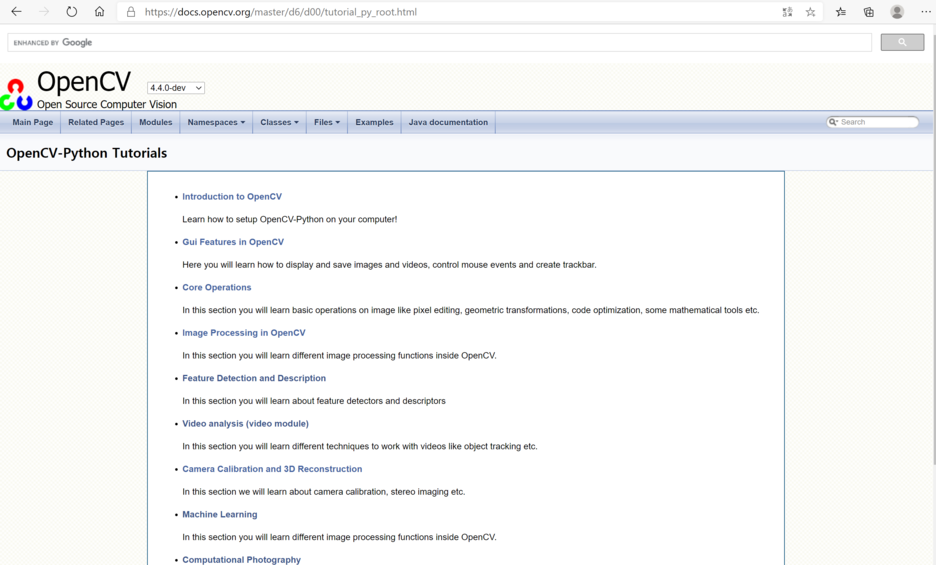Open the Main Page tab
The height and width of the screenshot is (565, 936).
(x=33, y=122)
